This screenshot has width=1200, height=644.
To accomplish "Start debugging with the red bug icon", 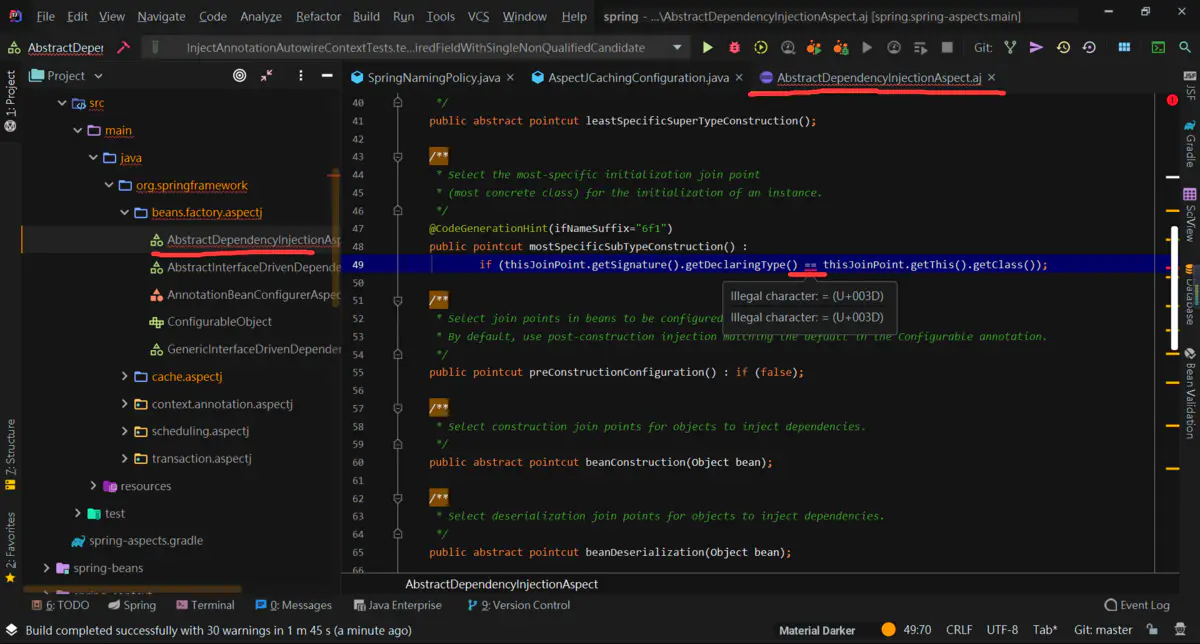I will 735,48.
